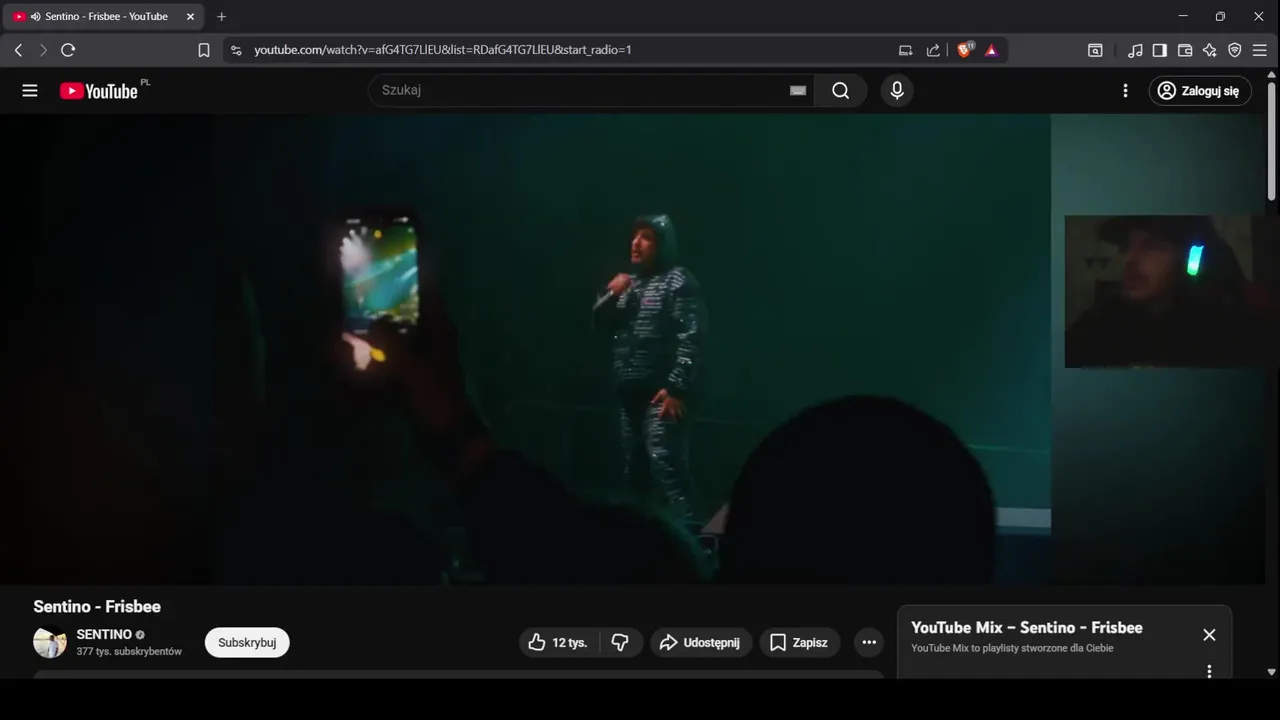Open Brave playlist music note icon
Image resolution: width=1280 pixels, height=720 pixels.
1135,50
